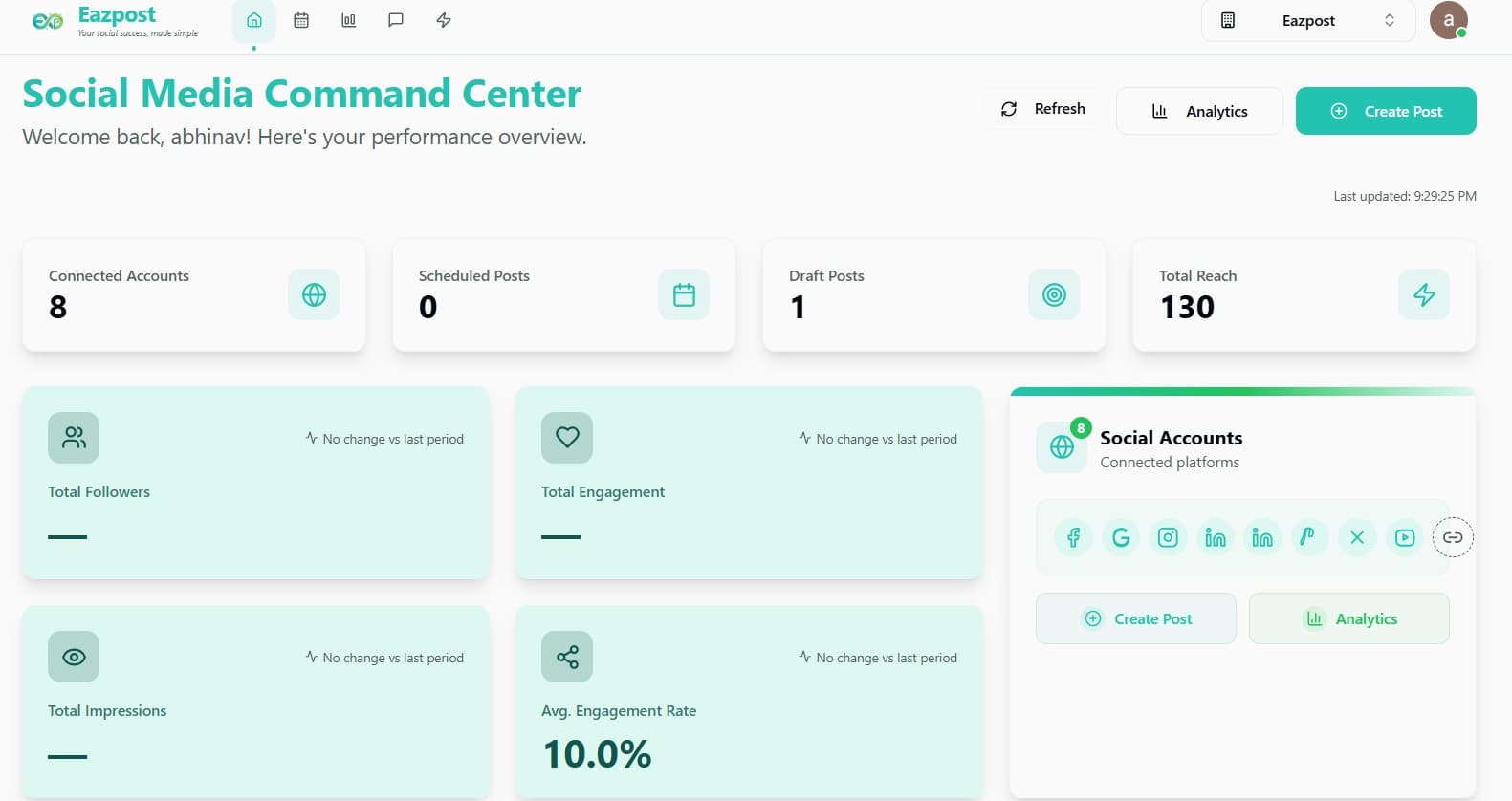
Task: Open the Eazpost workspace switcher dropdown
Action: point(1308,21)
